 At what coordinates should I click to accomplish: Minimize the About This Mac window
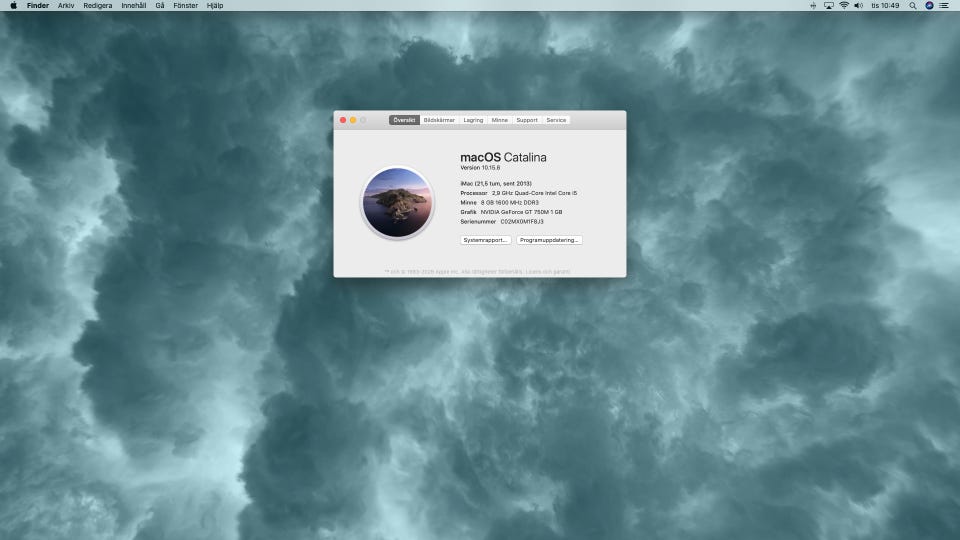click(353, 120)
